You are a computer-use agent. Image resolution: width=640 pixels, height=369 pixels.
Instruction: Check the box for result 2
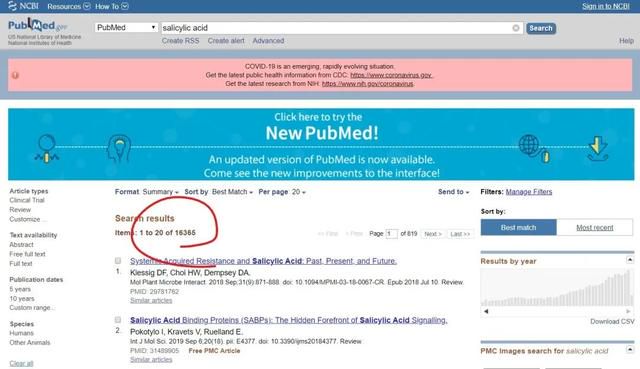coord(118,320)
